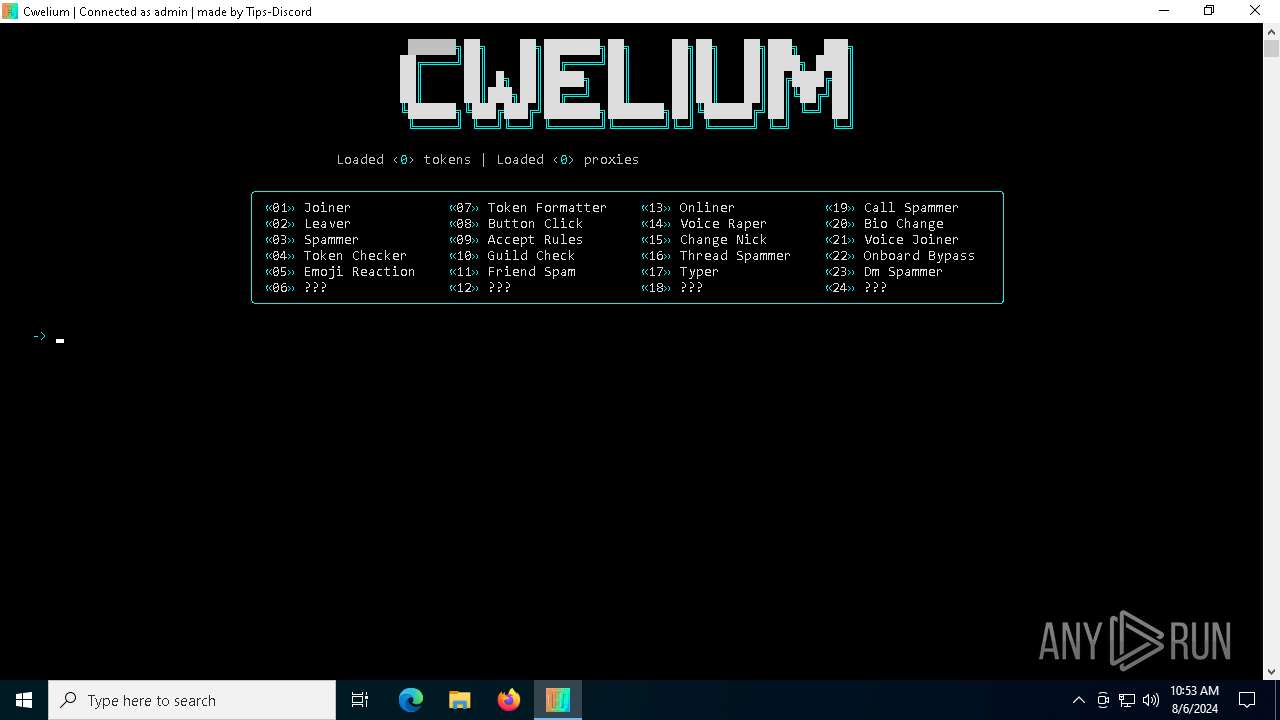1280x720 pixels.
Task: Click the '17 Typer' menu entry
Action: pyautogui.click(x=680, y=272)
